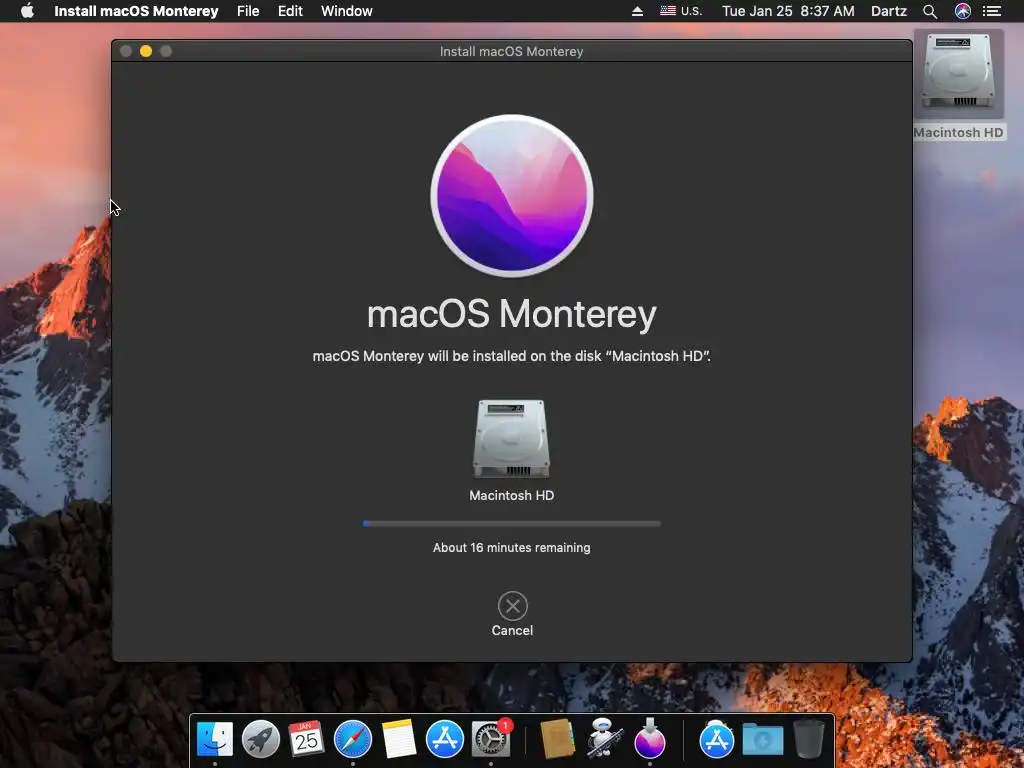The image size is (1024, 768).
Task: Open the Window menu
Action: 347,11
